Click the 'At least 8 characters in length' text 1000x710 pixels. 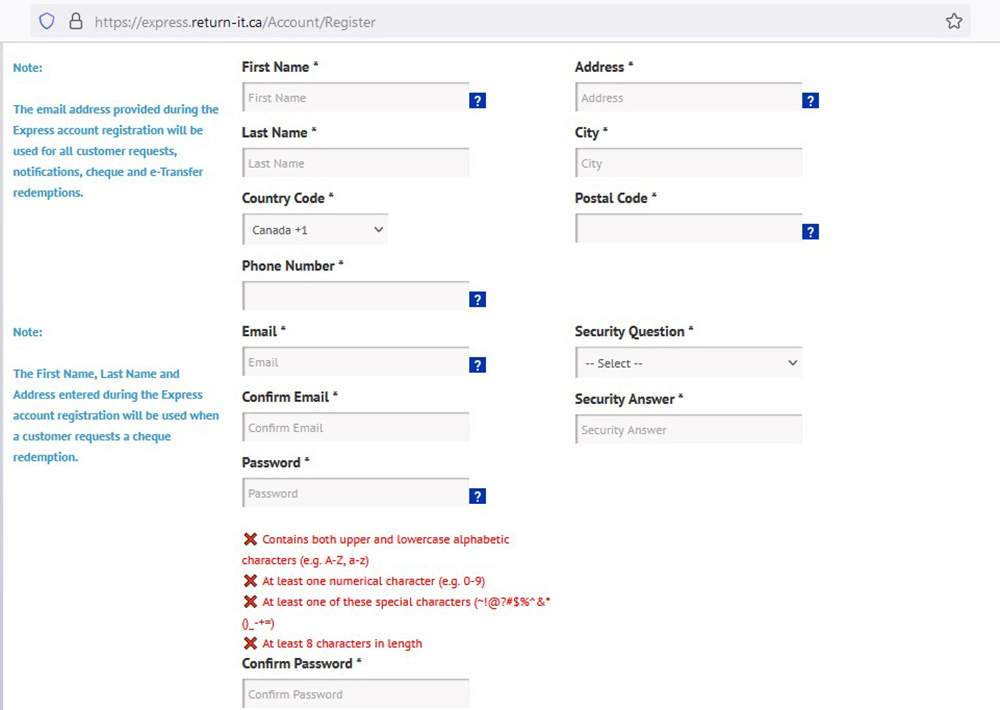(x=342, y=643)
